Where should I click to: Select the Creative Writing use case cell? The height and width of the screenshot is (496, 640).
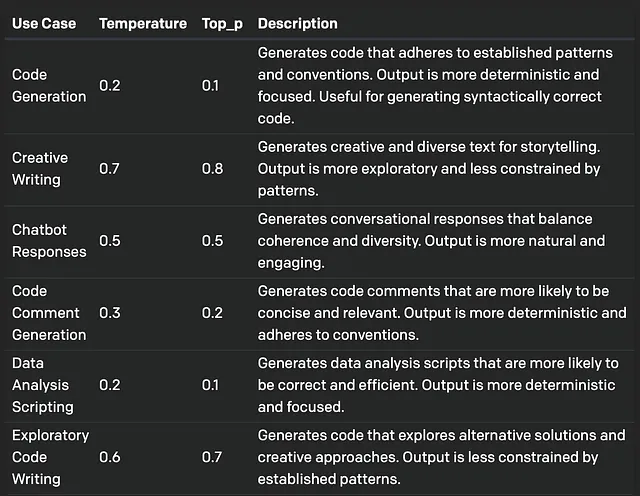[40, 169]
